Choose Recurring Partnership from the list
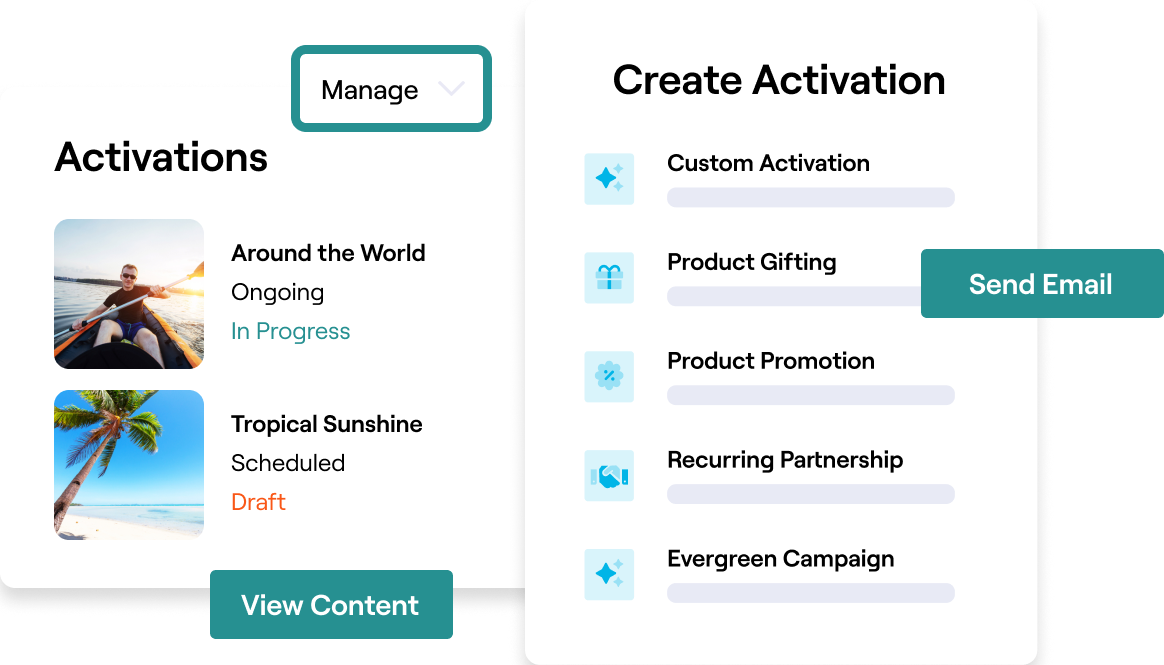The image size is (1164, 665). (785, 460)
